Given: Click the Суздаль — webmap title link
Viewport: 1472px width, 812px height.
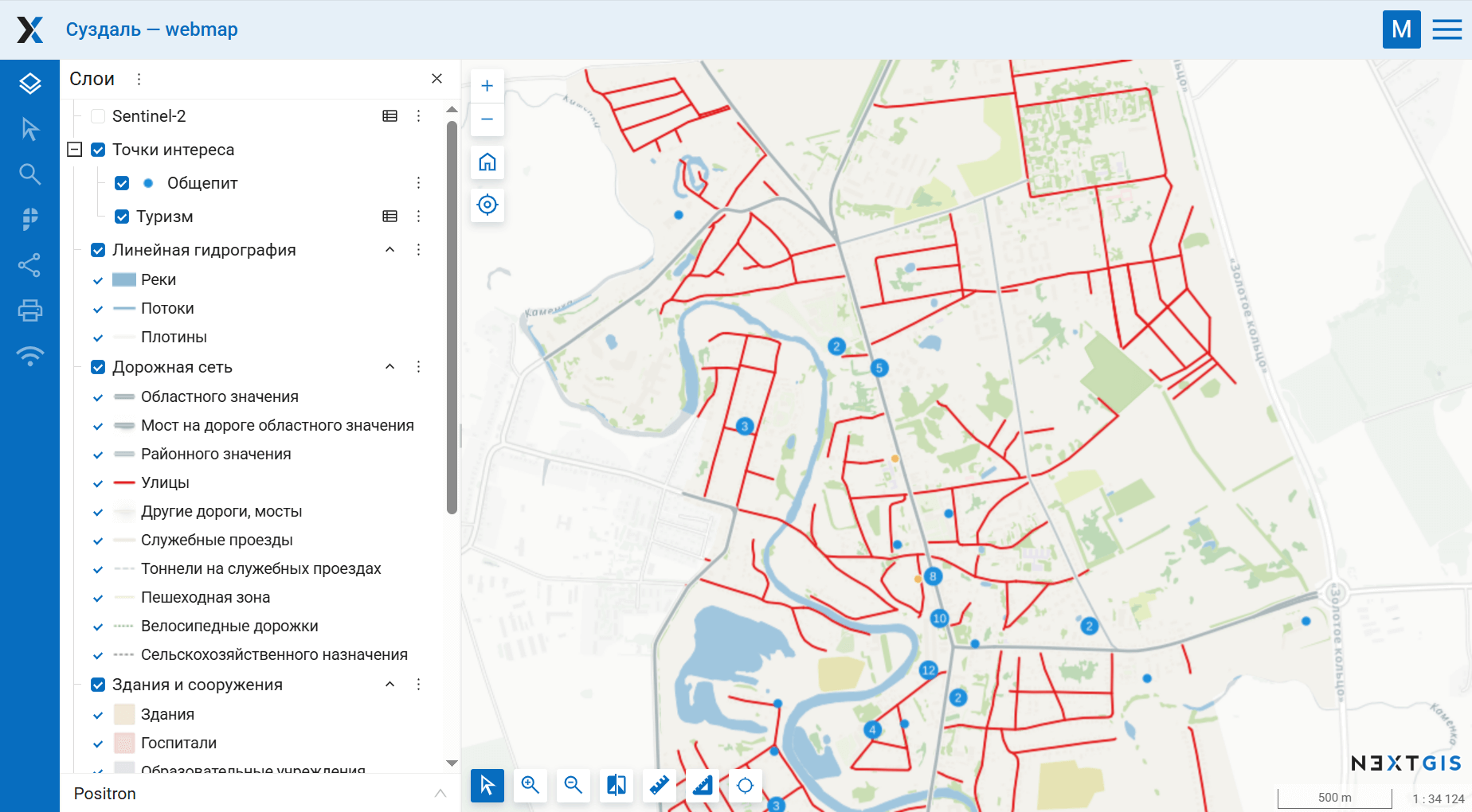Looking at the screenshot, I should point(152,29).
